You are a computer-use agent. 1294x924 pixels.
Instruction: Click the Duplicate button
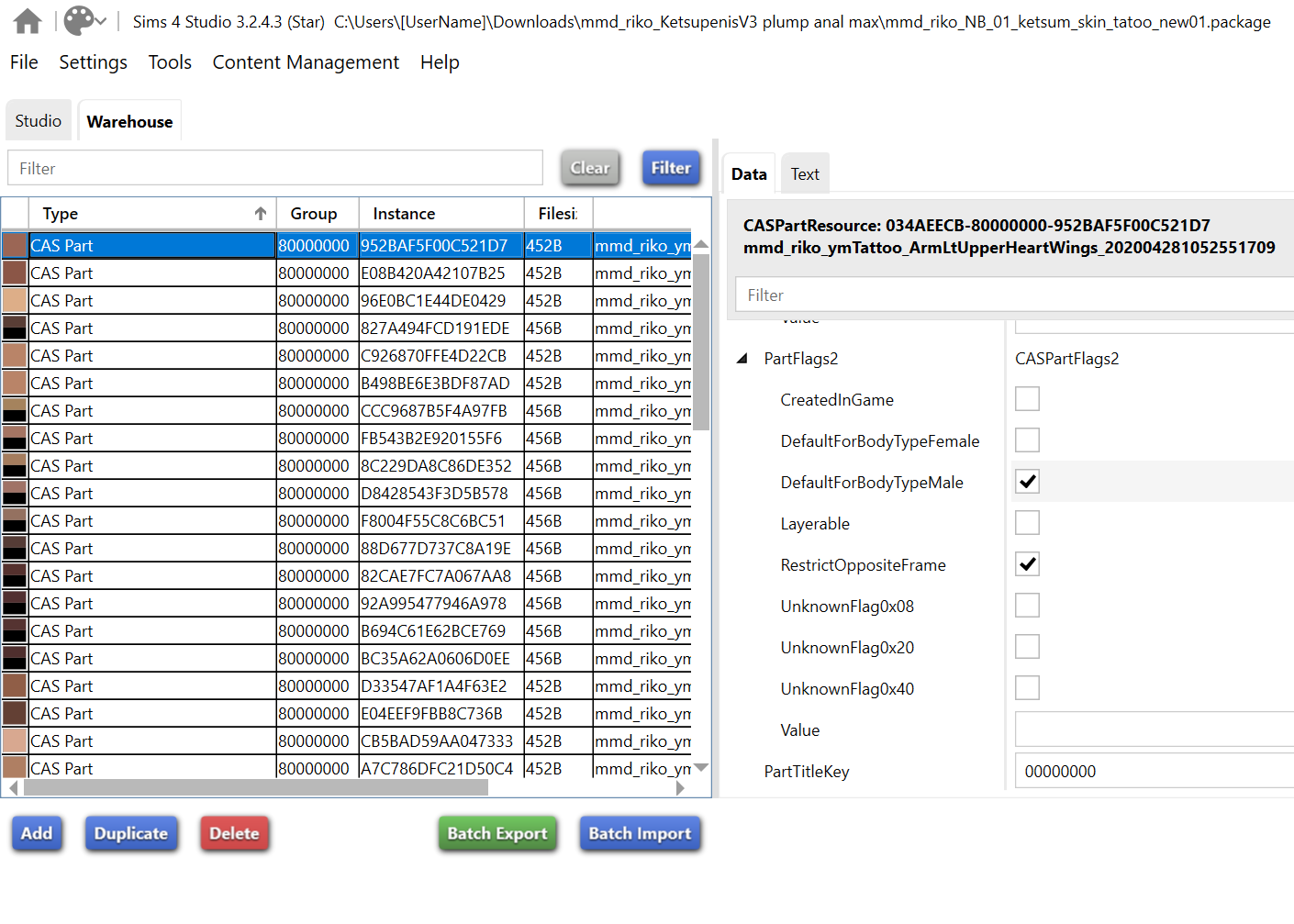(131, 833)
